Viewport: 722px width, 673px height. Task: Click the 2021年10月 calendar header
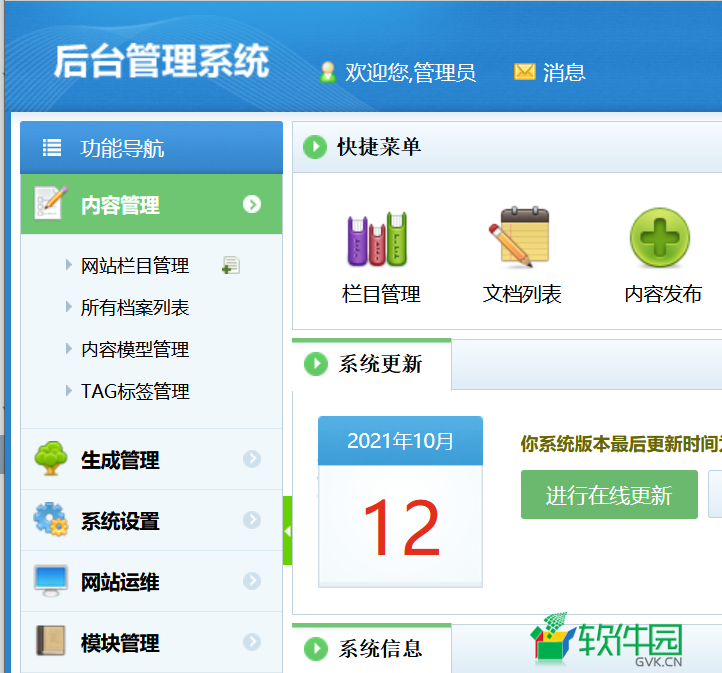[400, 441]
